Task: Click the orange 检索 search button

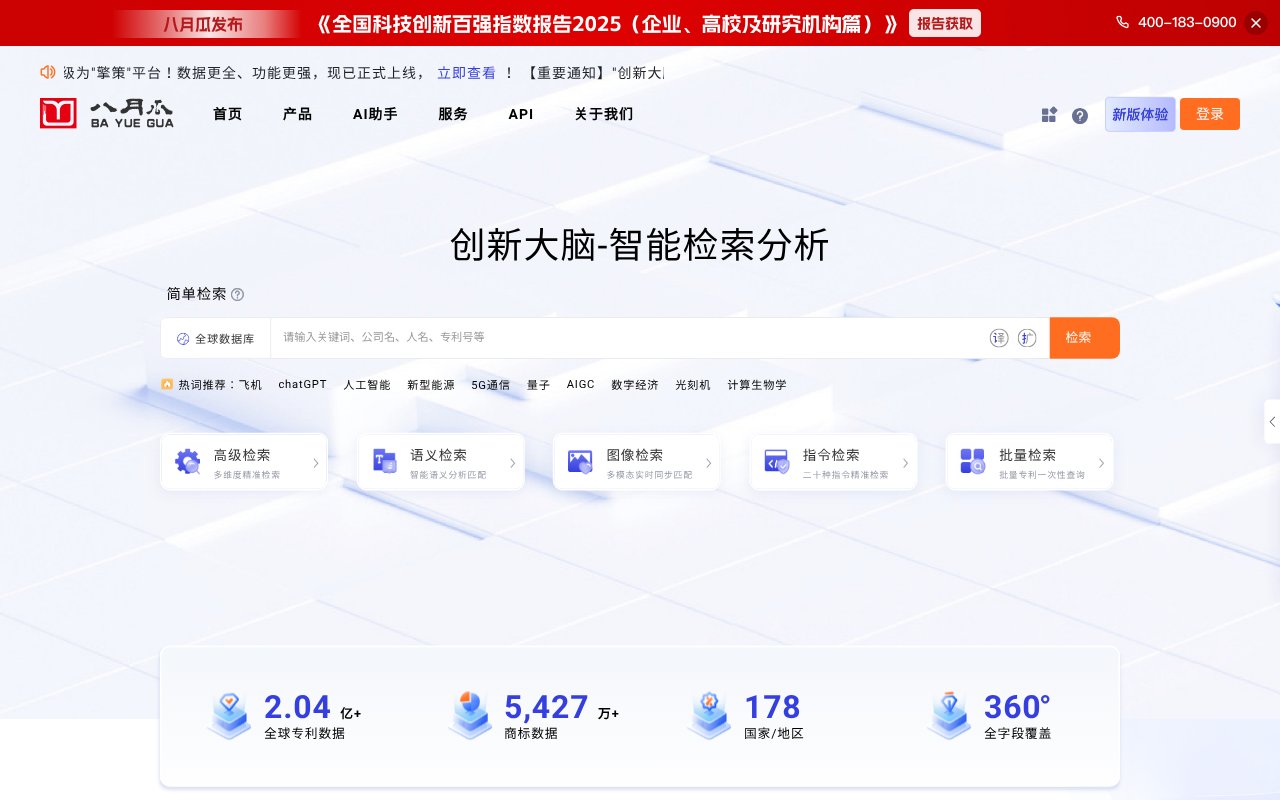Action: coord(1084,338)
